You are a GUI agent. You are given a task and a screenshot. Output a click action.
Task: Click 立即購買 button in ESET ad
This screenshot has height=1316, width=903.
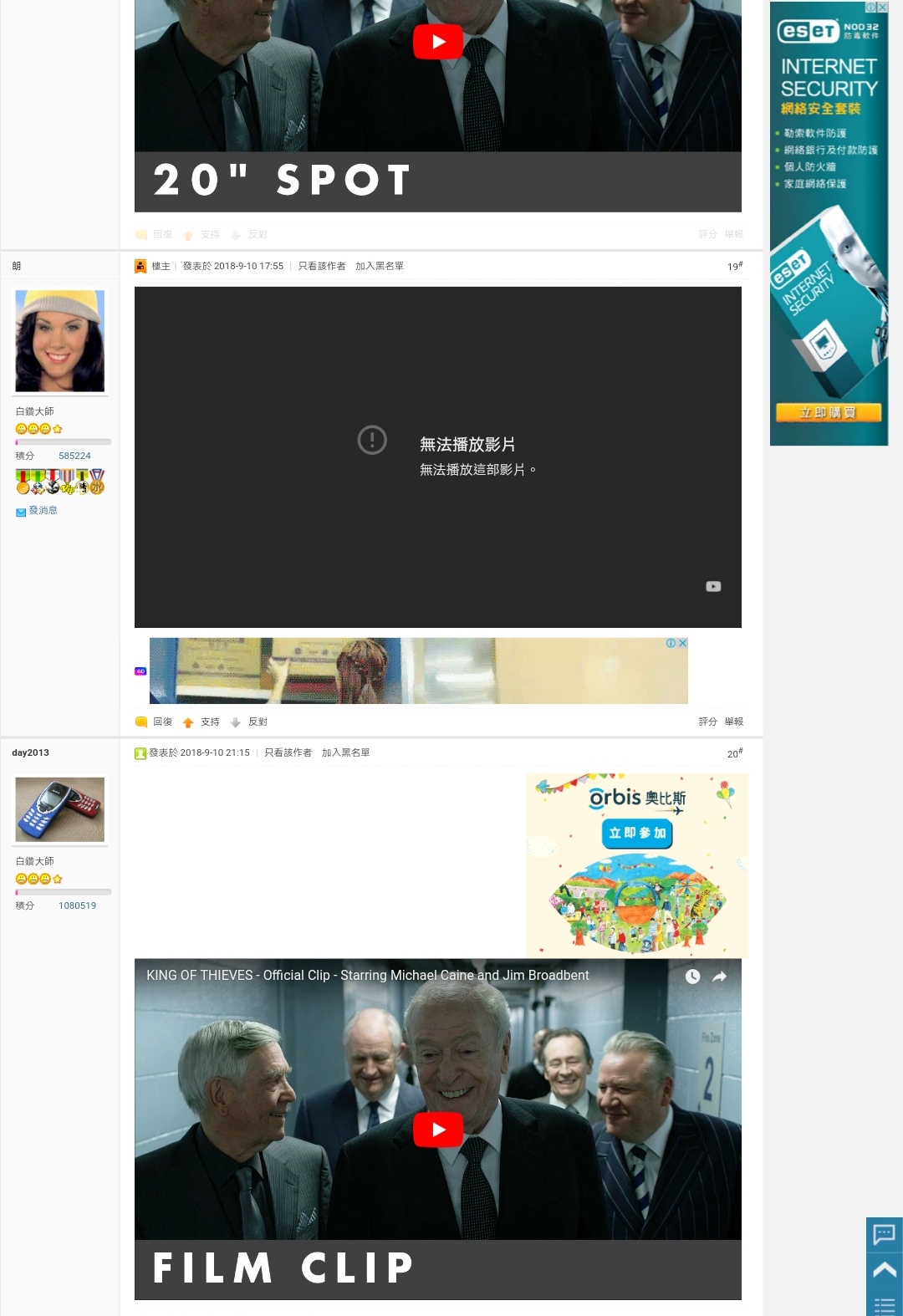(829, 412)
